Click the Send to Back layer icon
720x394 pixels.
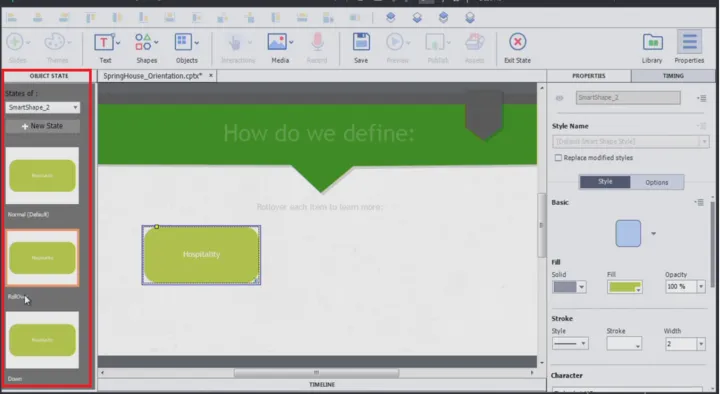click(470, 17)
